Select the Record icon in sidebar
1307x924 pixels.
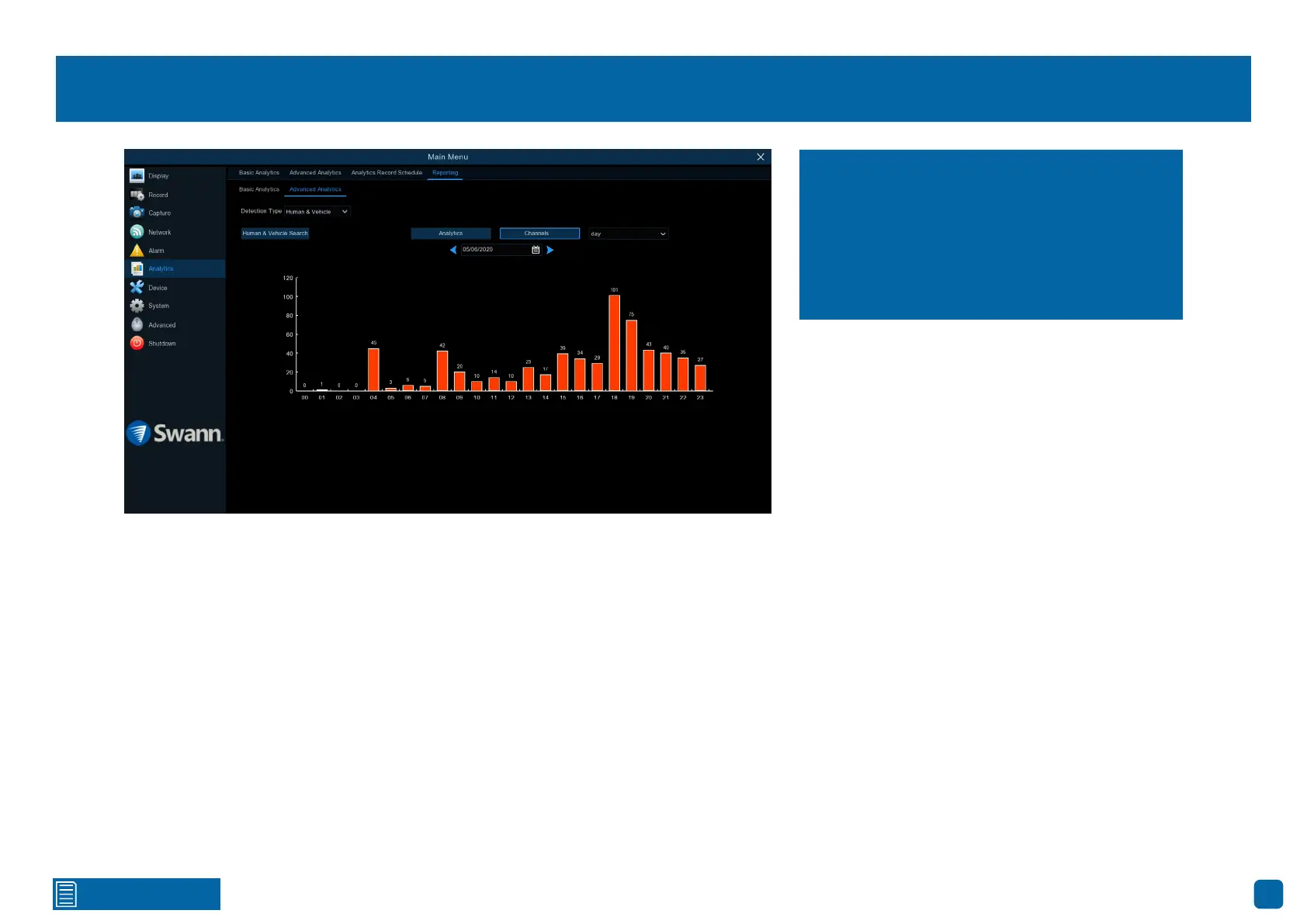pos(137,195)
